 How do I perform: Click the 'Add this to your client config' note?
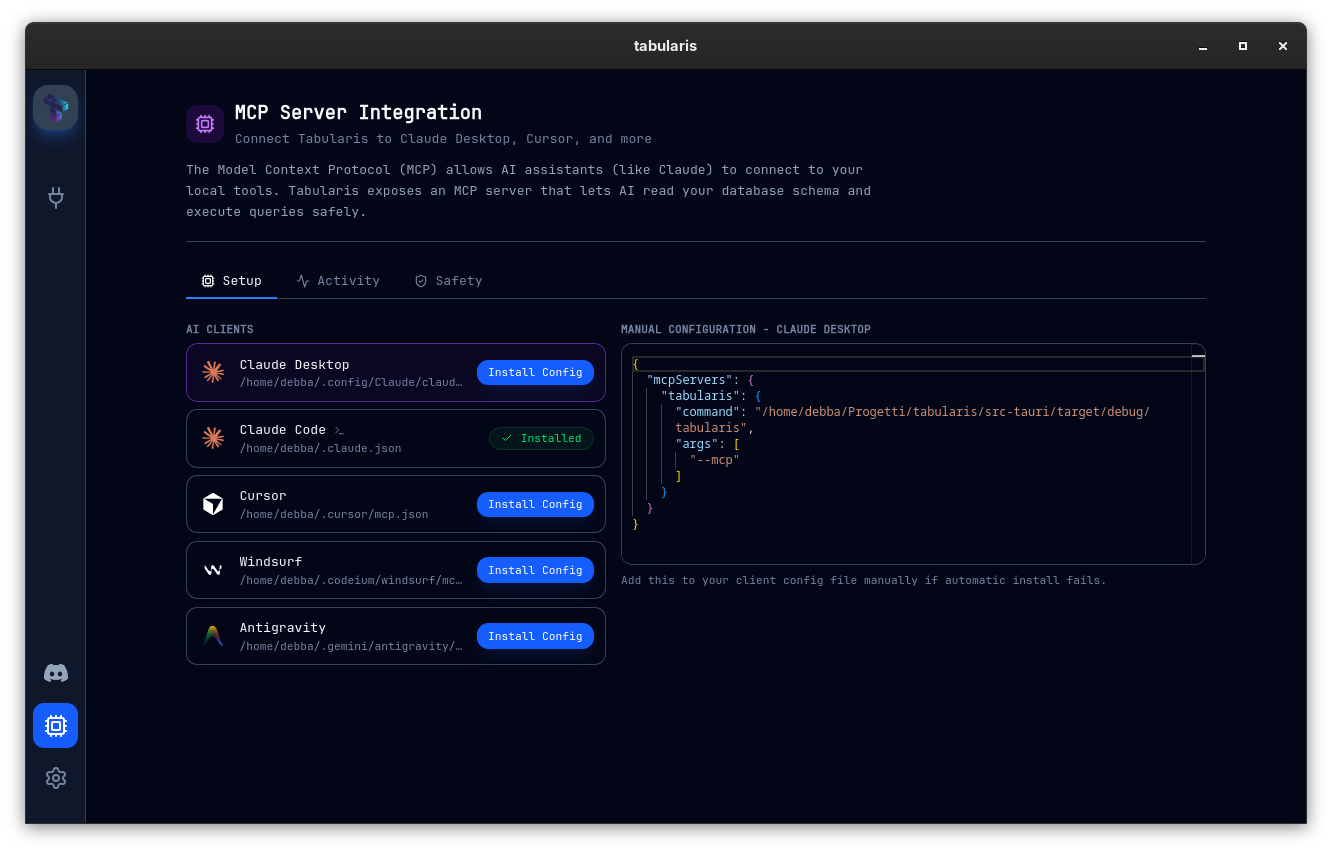coord(864,580)
